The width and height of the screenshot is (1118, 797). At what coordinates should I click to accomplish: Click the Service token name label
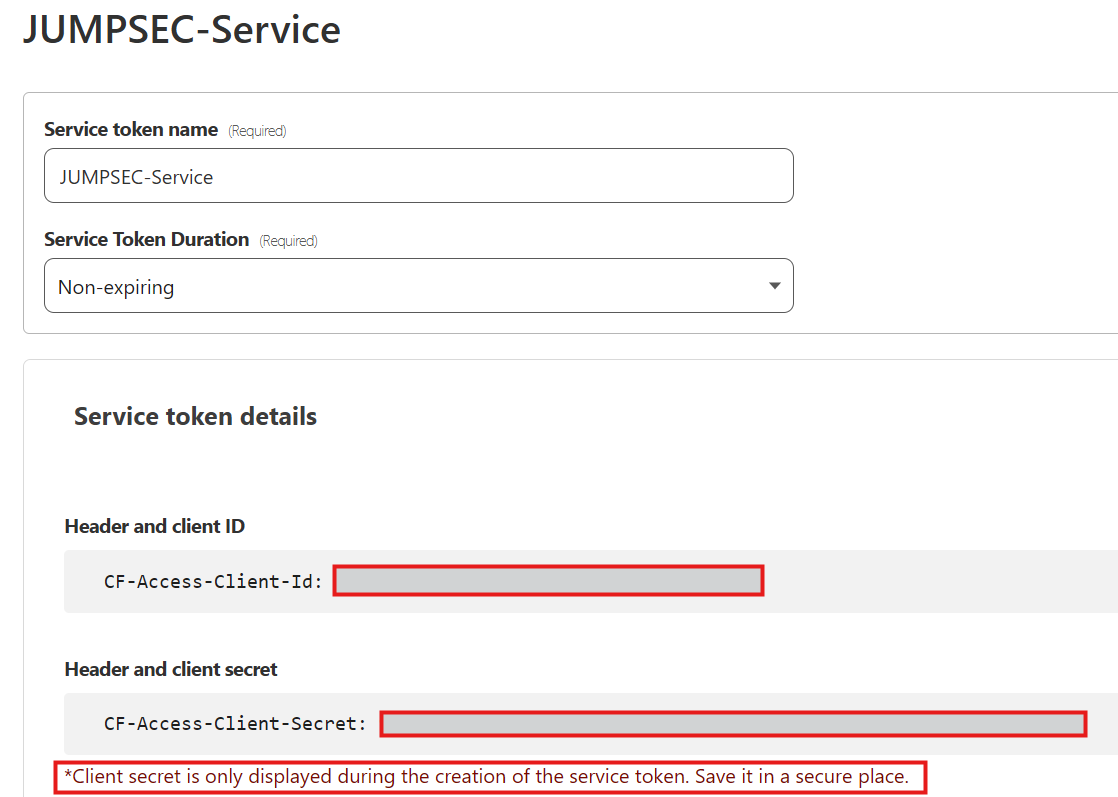131,129
